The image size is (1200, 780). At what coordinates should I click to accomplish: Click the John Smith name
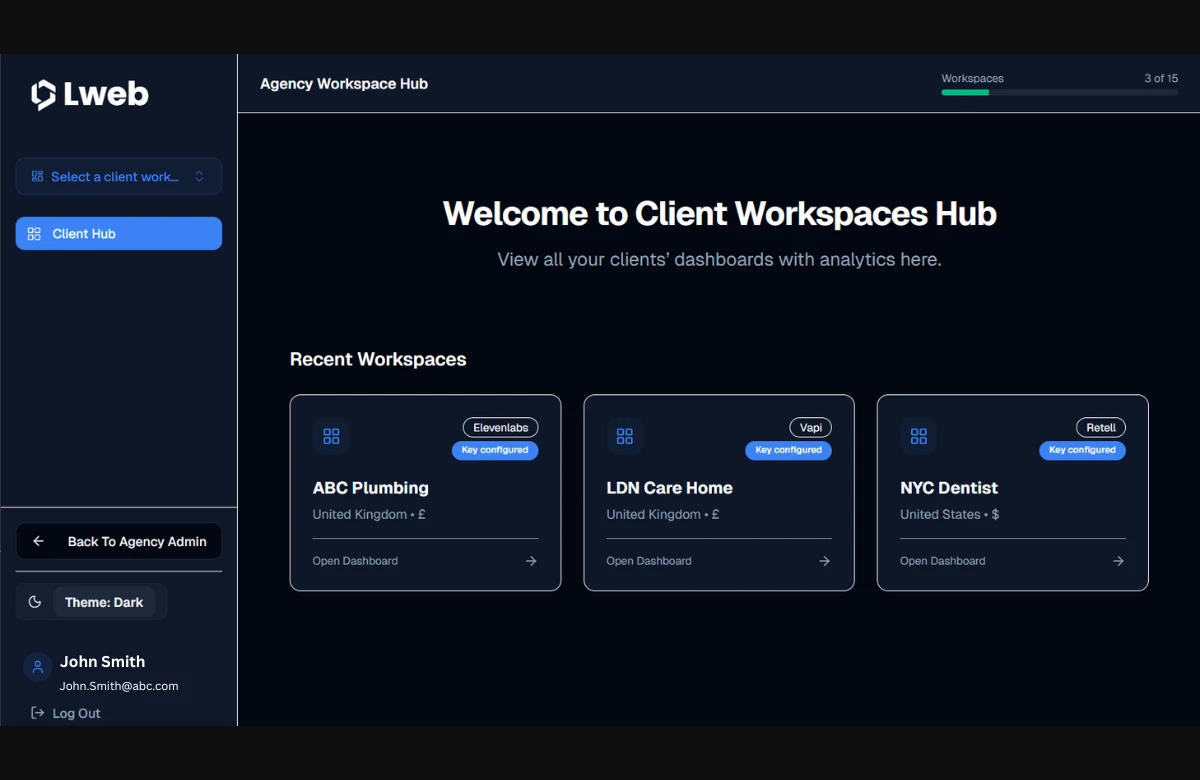[102, 661]
